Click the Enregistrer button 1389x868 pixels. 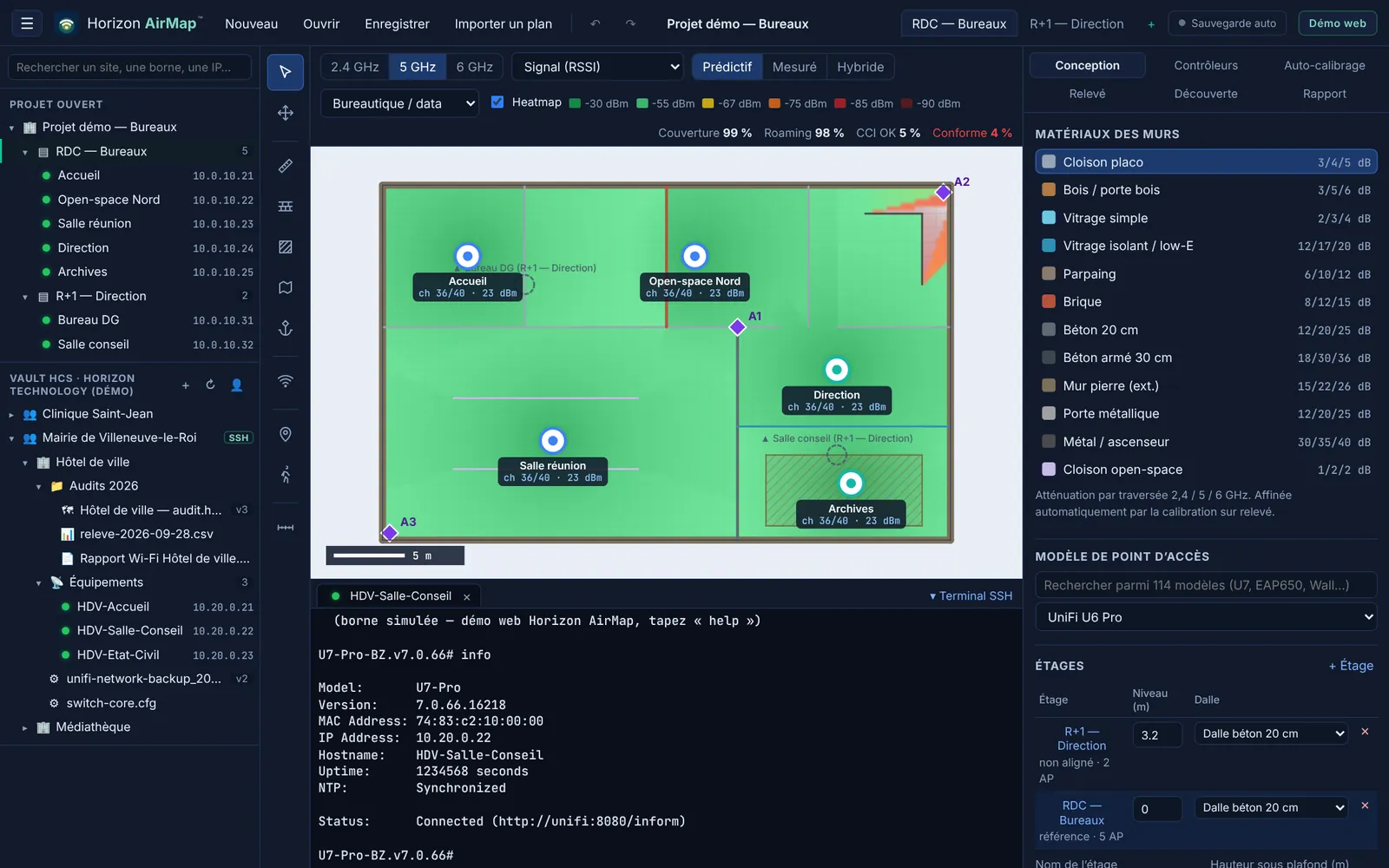(397, 23)
